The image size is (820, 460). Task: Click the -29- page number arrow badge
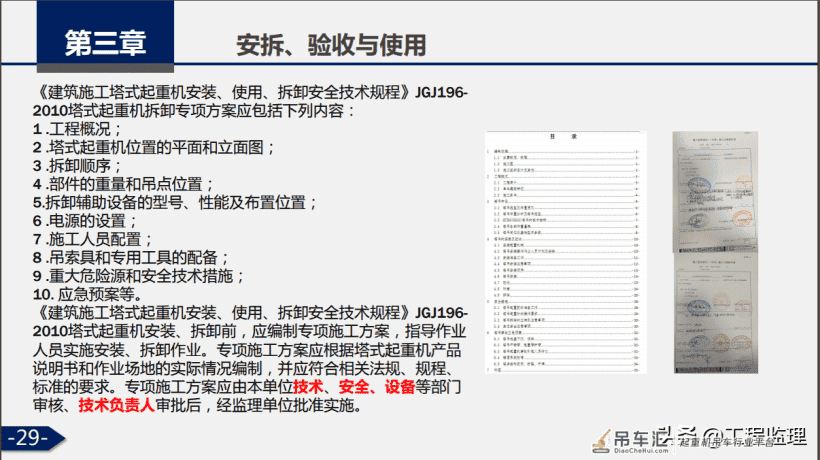click(32, 438)
